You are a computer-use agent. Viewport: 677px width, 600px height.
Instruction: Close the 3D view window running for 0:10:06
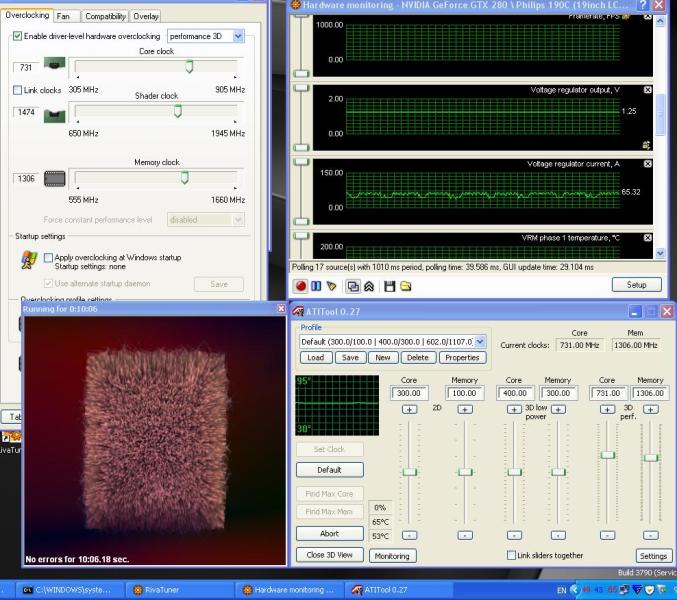click(x=281, y=308)
